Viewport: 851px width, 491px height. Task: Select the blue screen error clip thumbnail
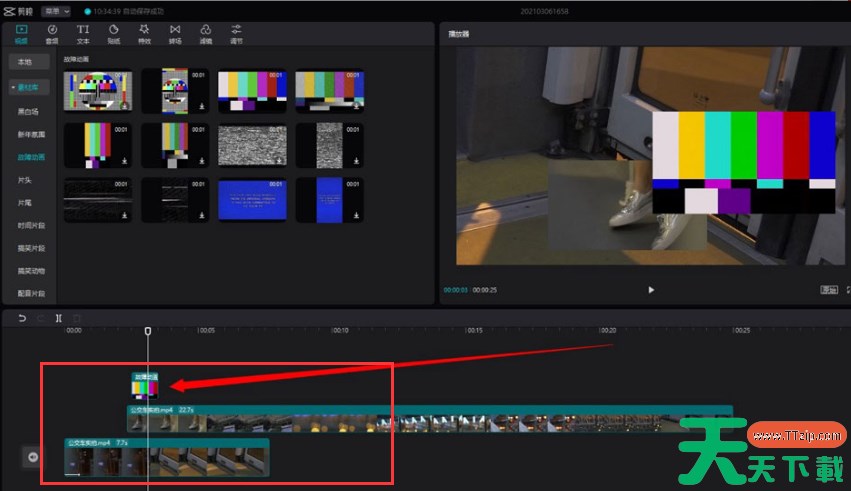(x=252, y=200)
